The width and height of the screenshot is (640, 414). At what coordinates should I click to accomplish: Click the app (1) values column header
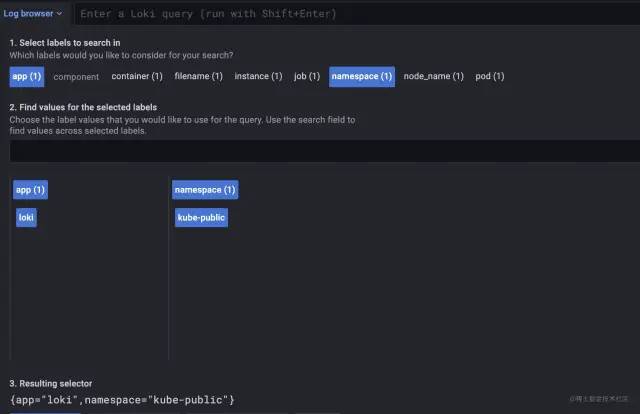(x=29, y=190)
